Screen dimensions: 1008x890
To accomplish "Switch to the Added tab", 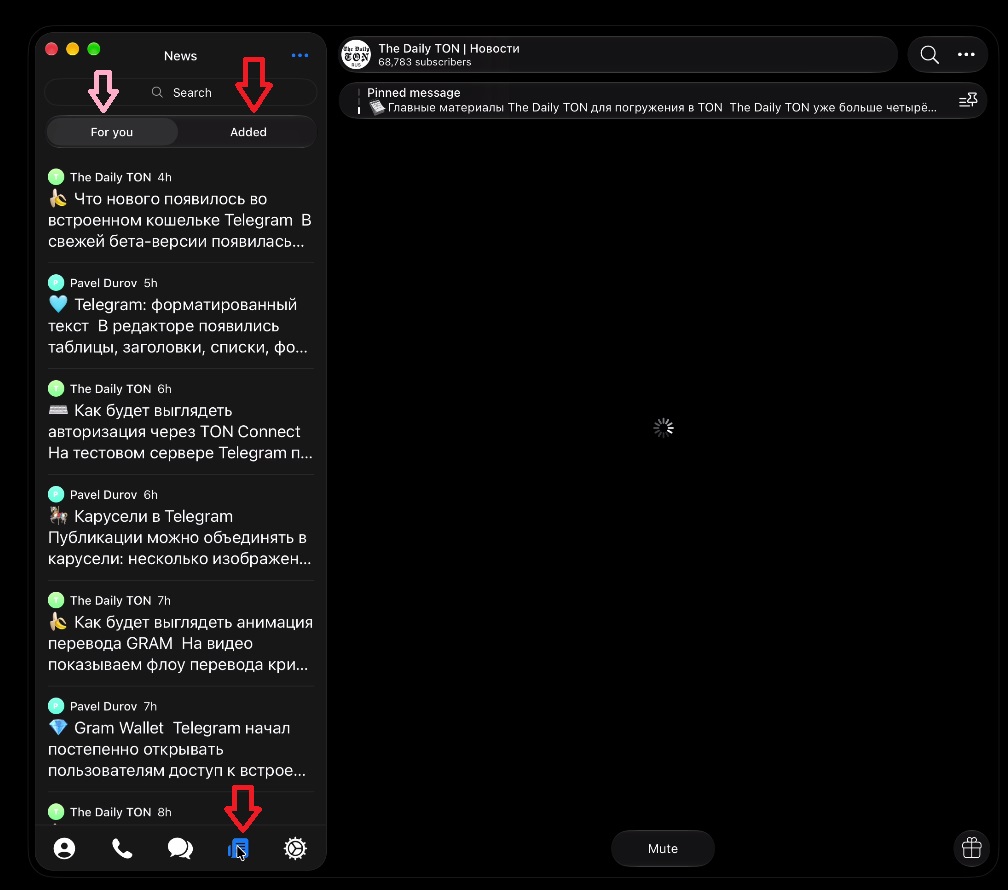I will point(248,132).
